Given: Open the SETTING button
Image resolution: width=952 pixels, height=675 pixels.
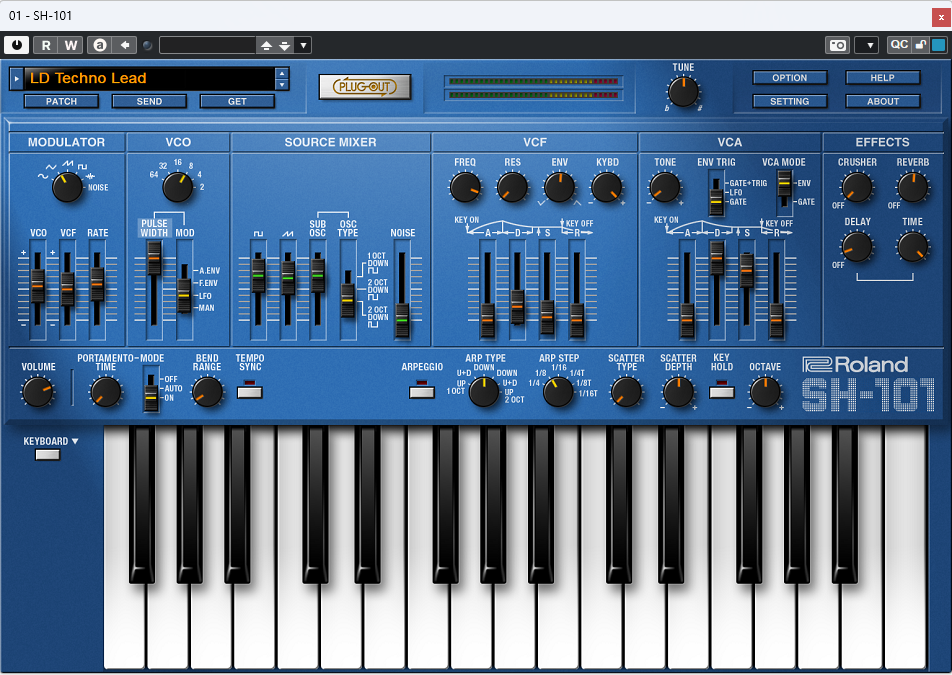Looking at the screenshot, I should (790, 101).
